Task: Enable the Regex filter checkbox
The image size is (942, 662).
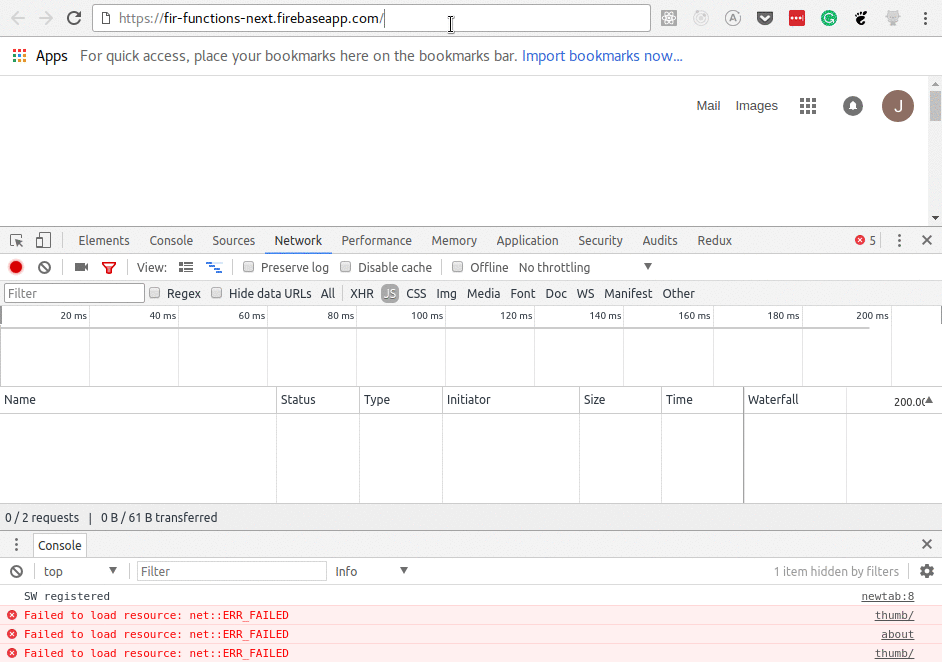Action: coord(154,293)
